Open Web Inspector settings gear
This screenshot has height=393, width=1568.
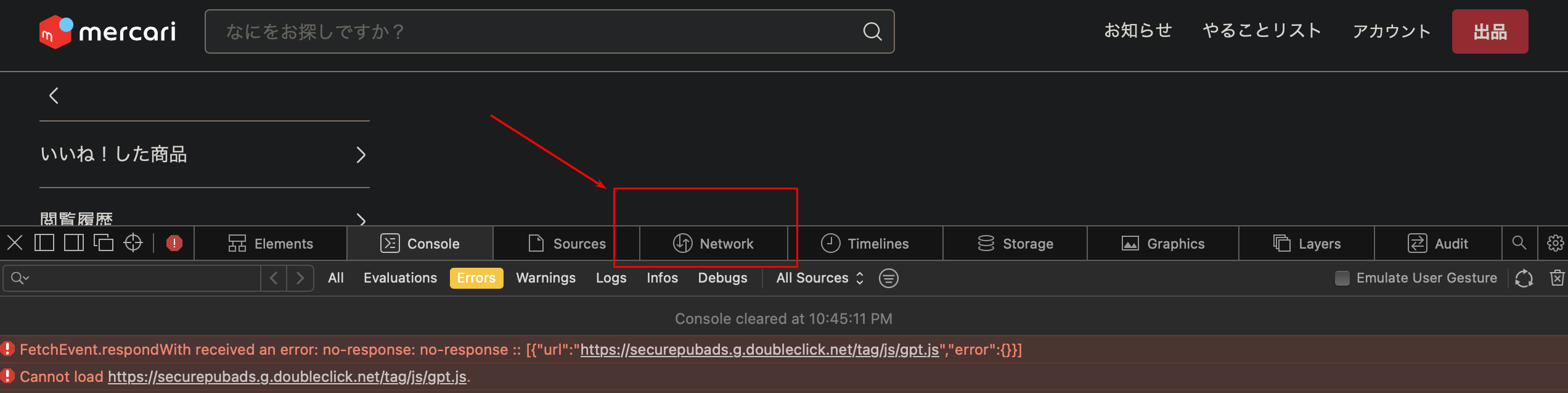click(x=1554, y=242)
